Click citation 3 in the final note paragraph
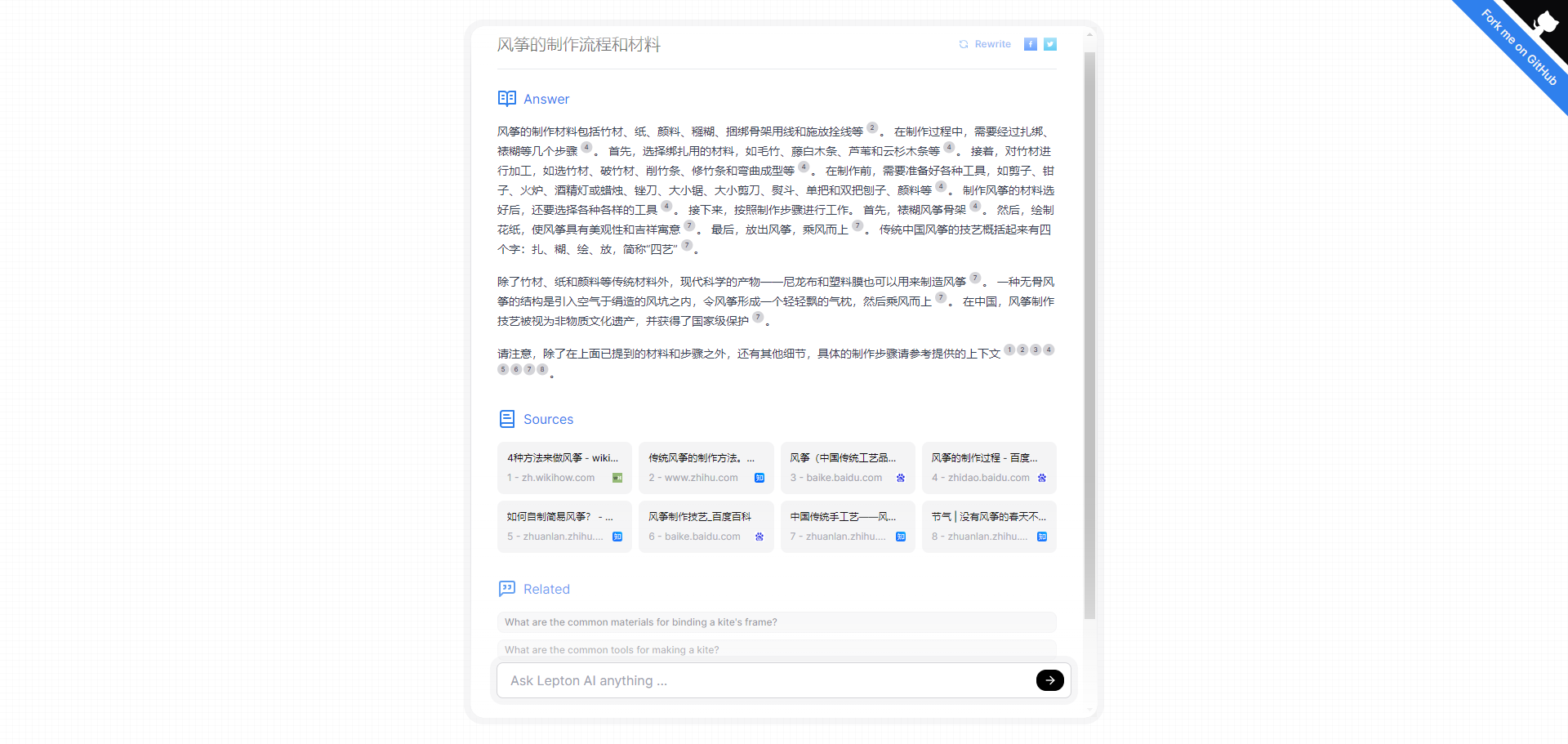This screenshot has width=1568, height=744. tap(1036, 350)
